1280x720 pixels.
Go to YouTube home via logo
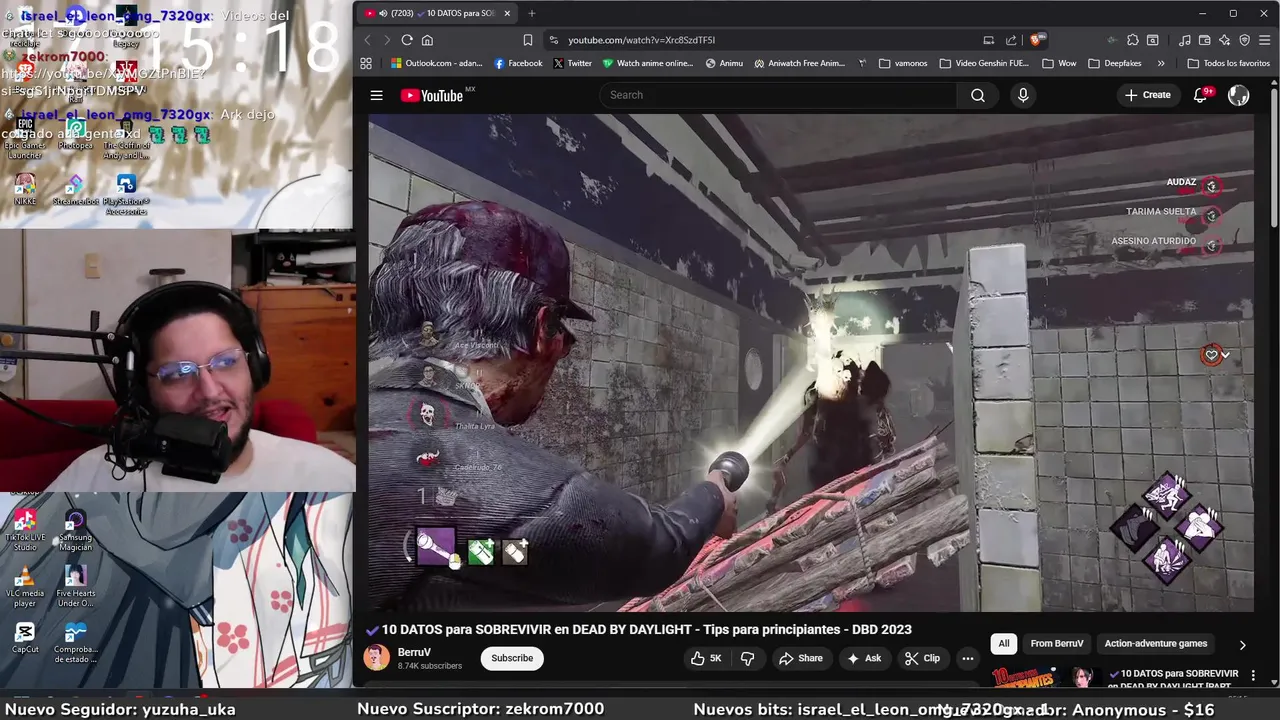432,95
